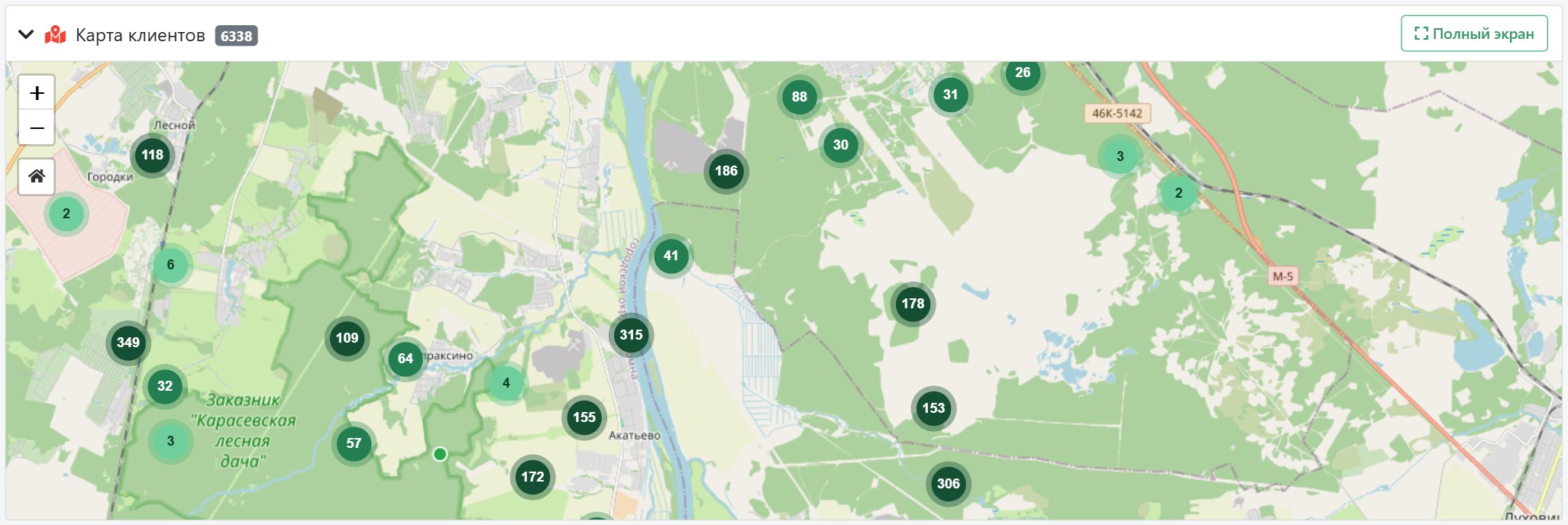Select the cluster marker labeled 57
1568x525 pixels.
pos(354,443)
